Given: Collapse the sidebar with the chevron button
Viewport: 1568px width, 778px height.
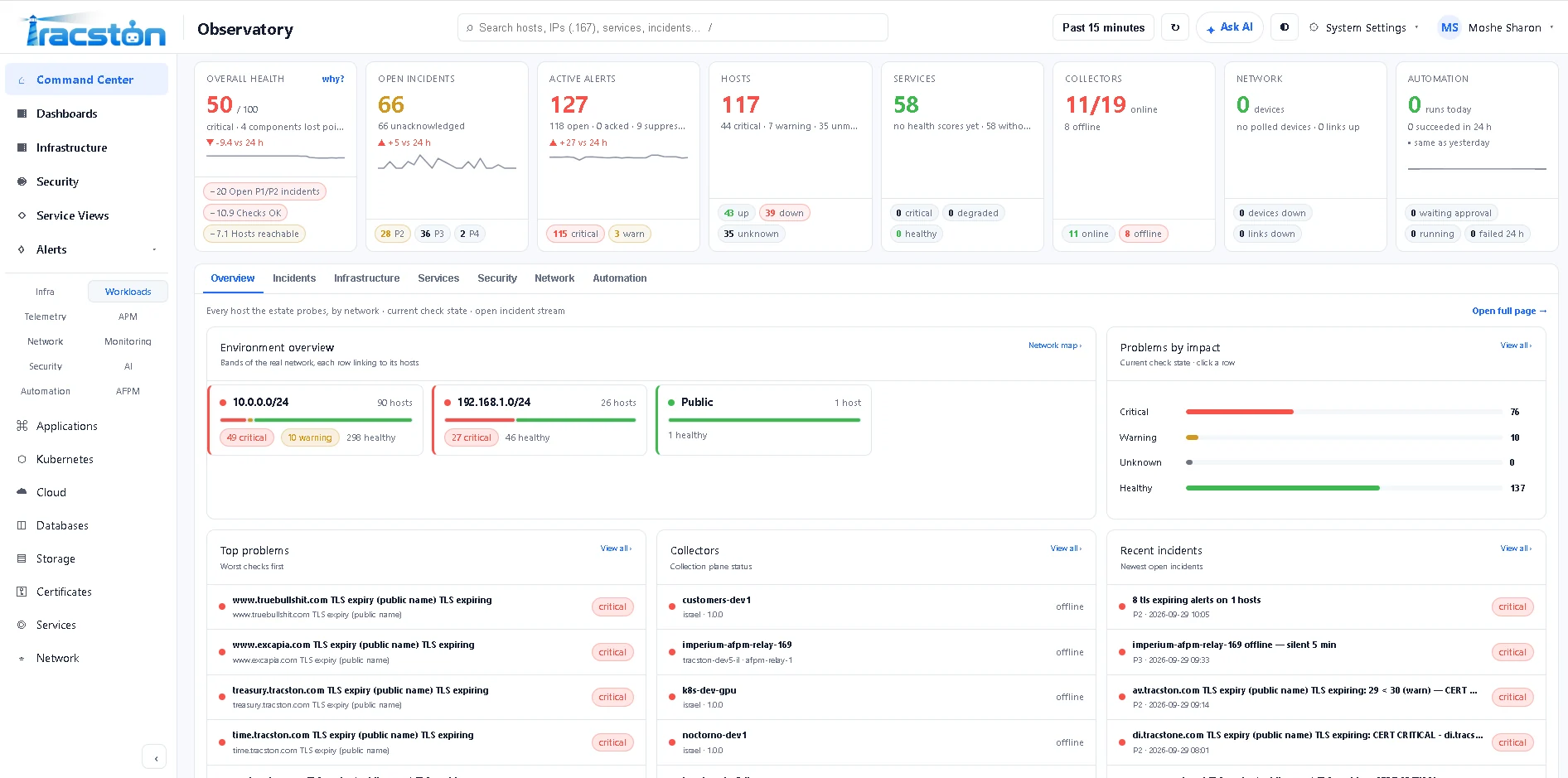Looking at the screenshot, I should coord(155,757).
